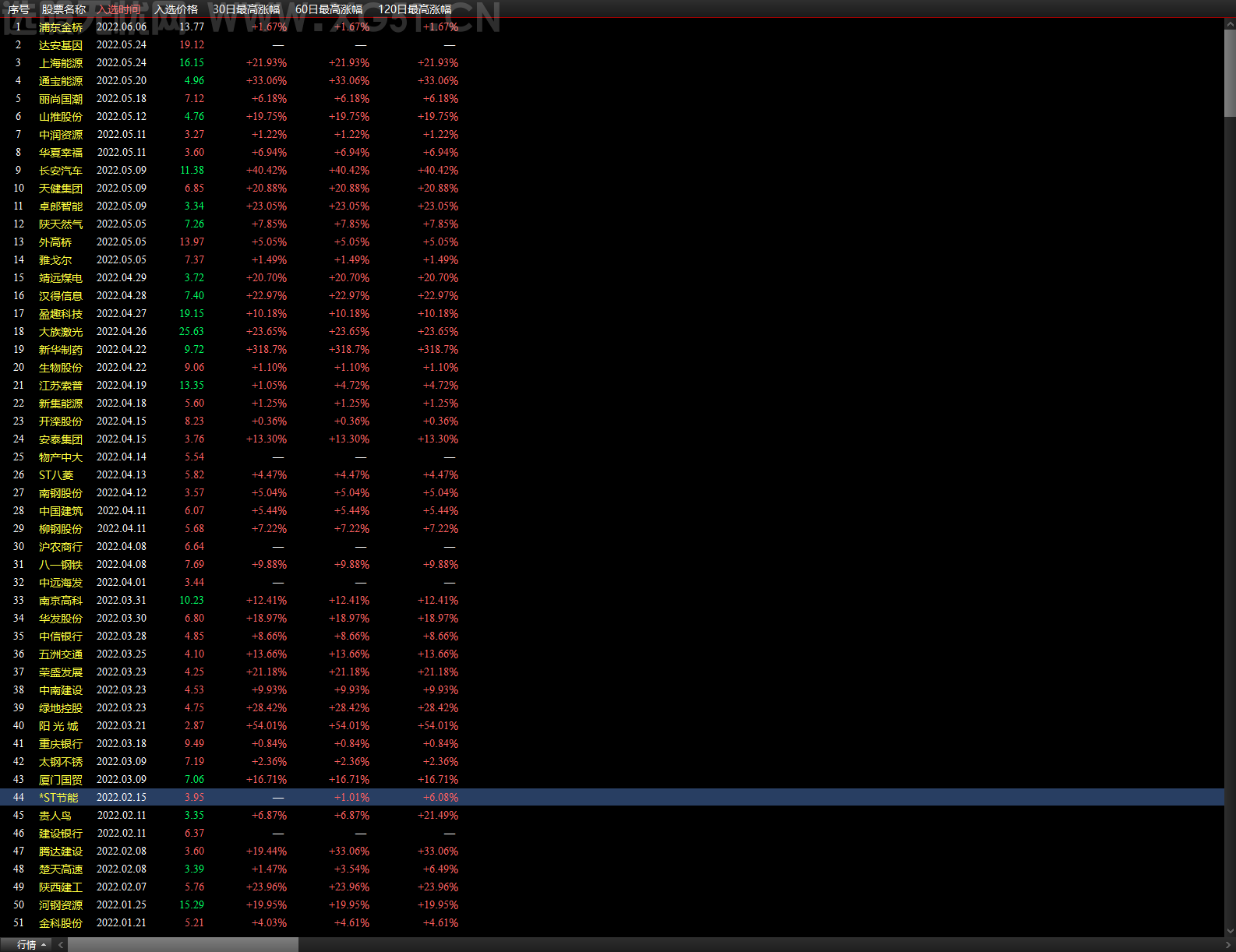
Task: Select stock 重庆银行
Action: pyautogui.click(x=61, y=744)
